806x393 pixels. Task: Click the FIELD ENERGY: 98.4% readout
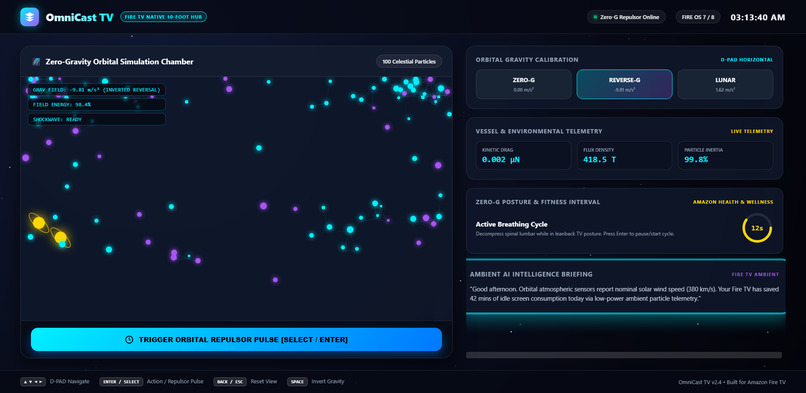click(96, 104)
